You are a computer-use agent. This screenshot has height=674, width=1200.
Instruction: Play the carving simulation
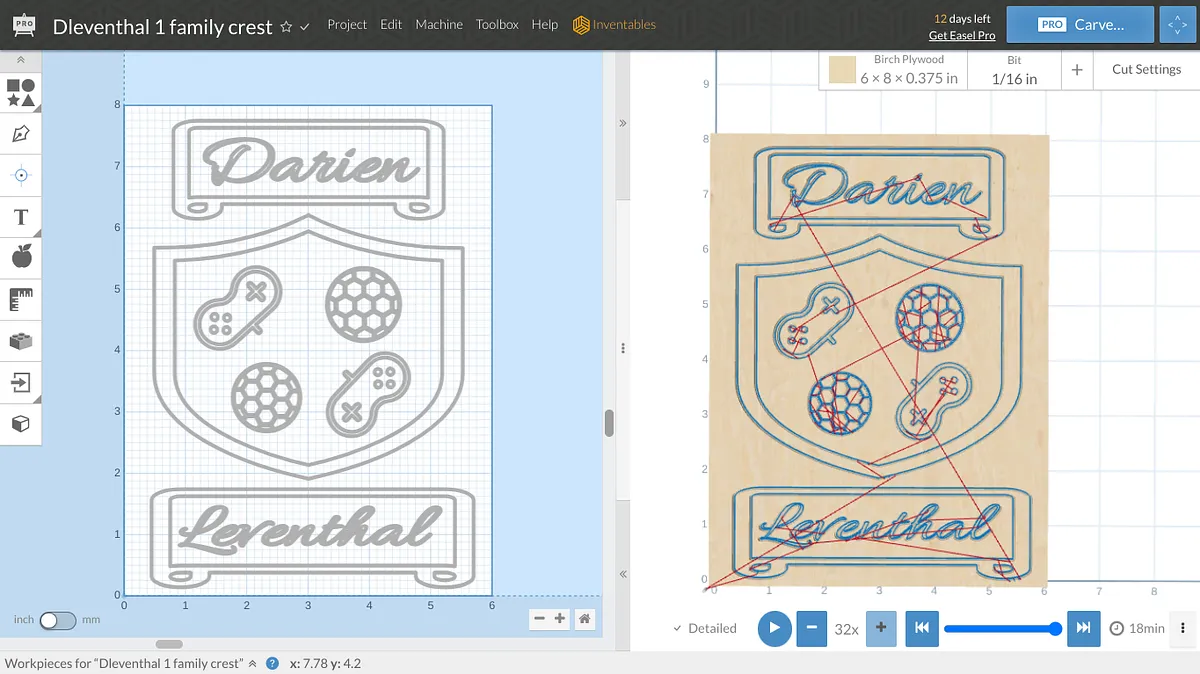774,628
